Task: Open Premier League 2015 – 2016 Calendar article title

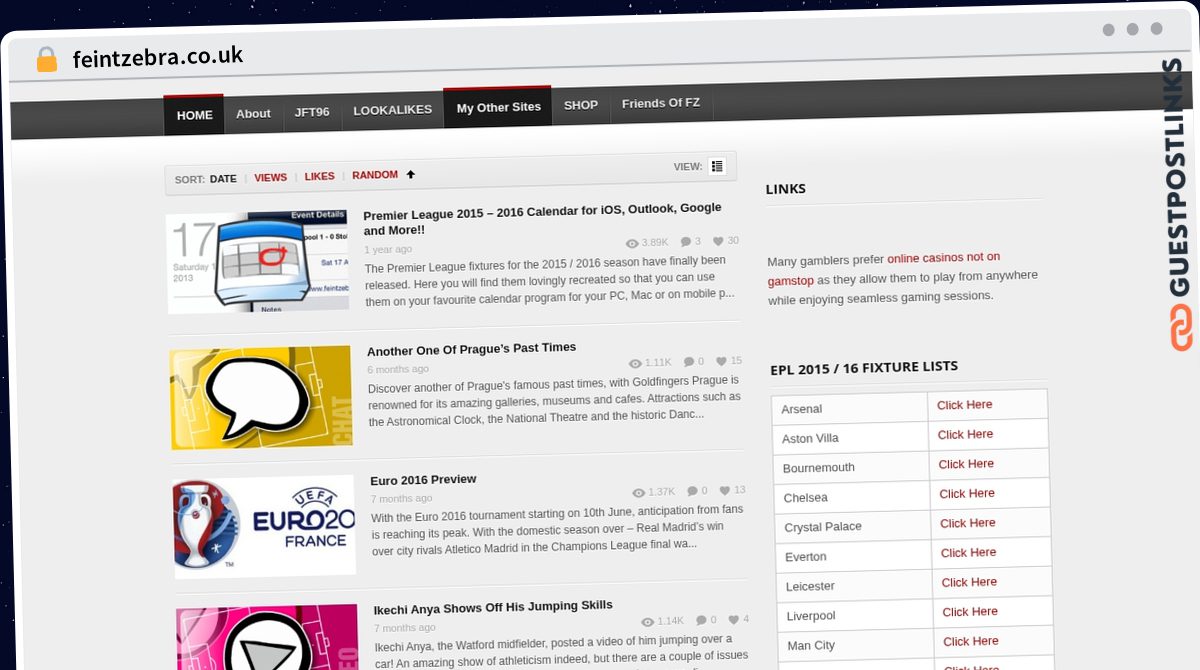Action: [542, 219]
